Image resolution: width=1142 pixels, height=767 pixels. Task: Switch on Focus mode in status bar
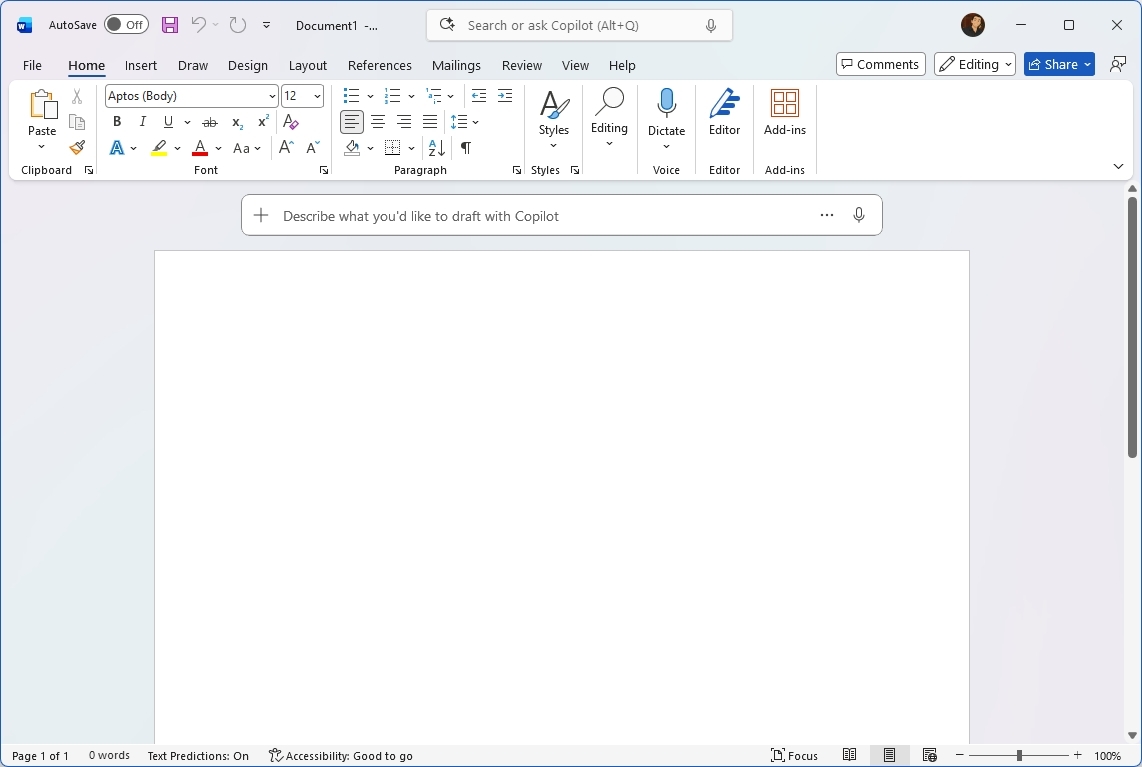point(794,755)
